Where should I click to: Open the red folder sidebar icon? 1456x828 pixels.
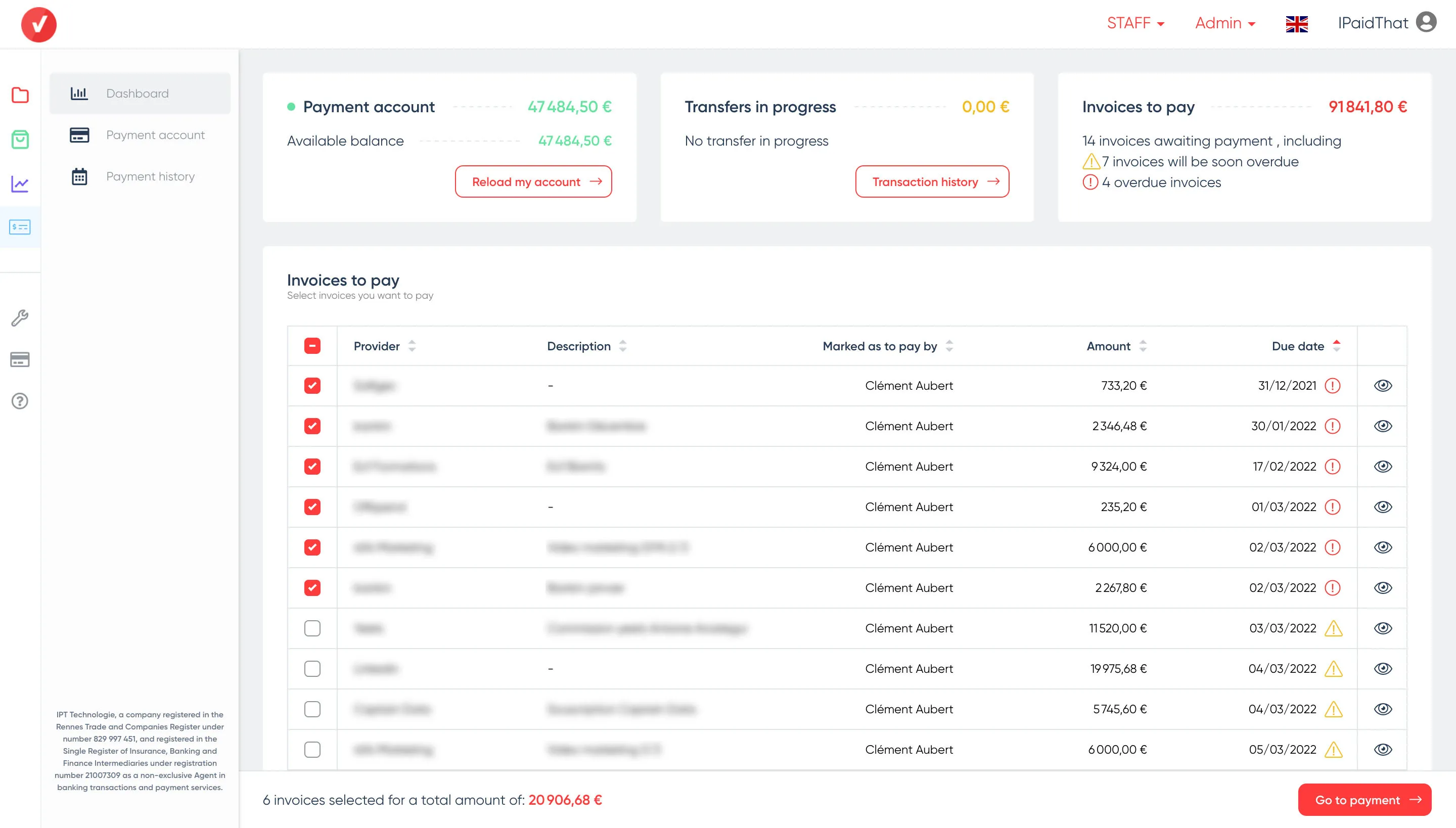[20, 95]
